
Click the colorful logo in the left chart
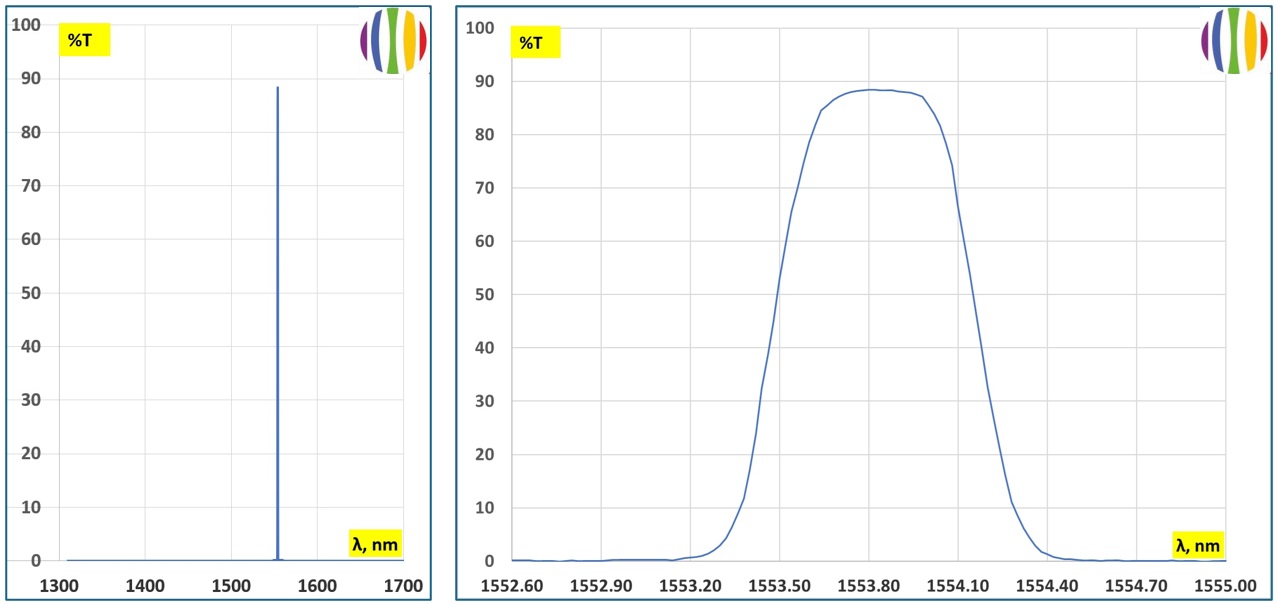394,41
